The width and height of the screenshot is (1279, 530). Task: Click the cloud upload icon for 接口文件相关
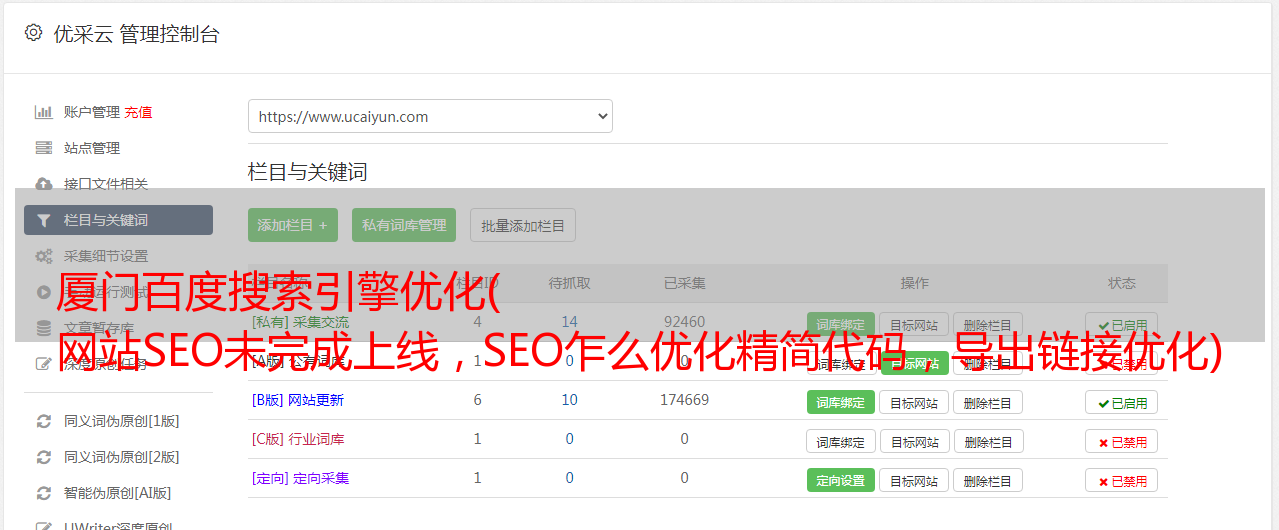coord(44,184)
